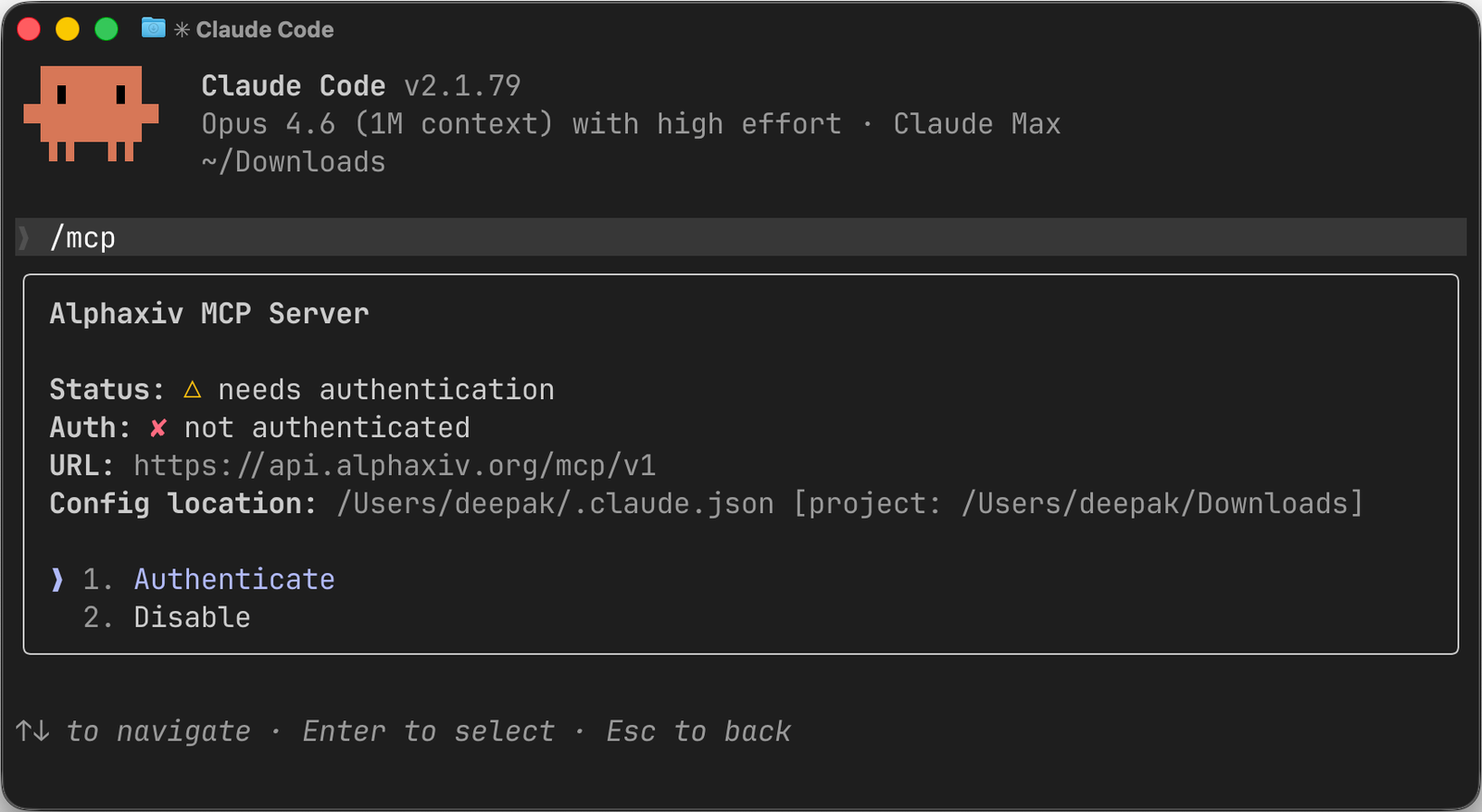Select the Disable option
This screenshot has height=812, width=1482.
(x=191, y=617)
